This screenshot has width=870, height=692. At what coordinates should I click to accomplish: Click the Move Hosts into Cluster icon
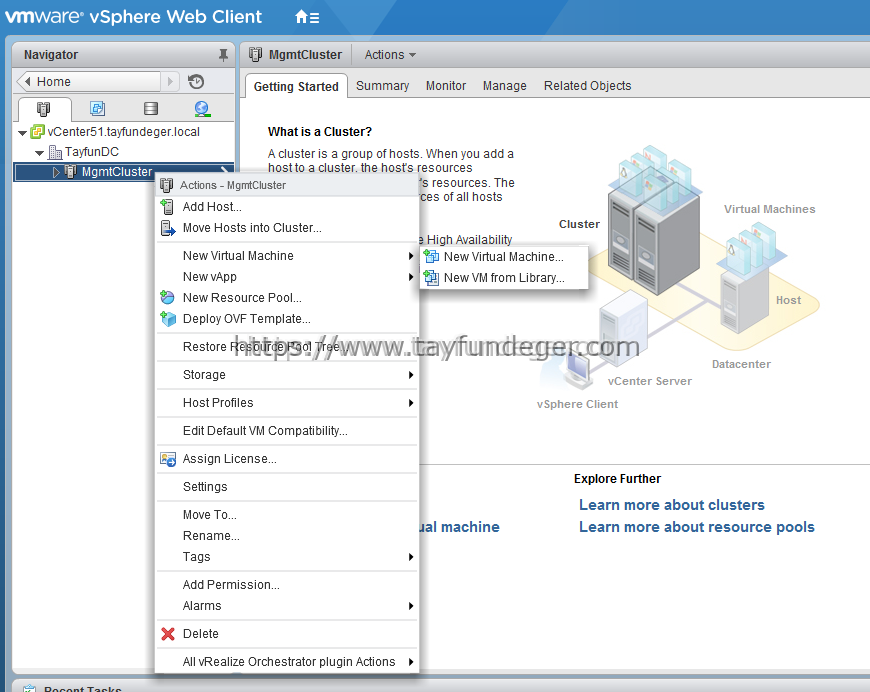(x=168, y=228)
